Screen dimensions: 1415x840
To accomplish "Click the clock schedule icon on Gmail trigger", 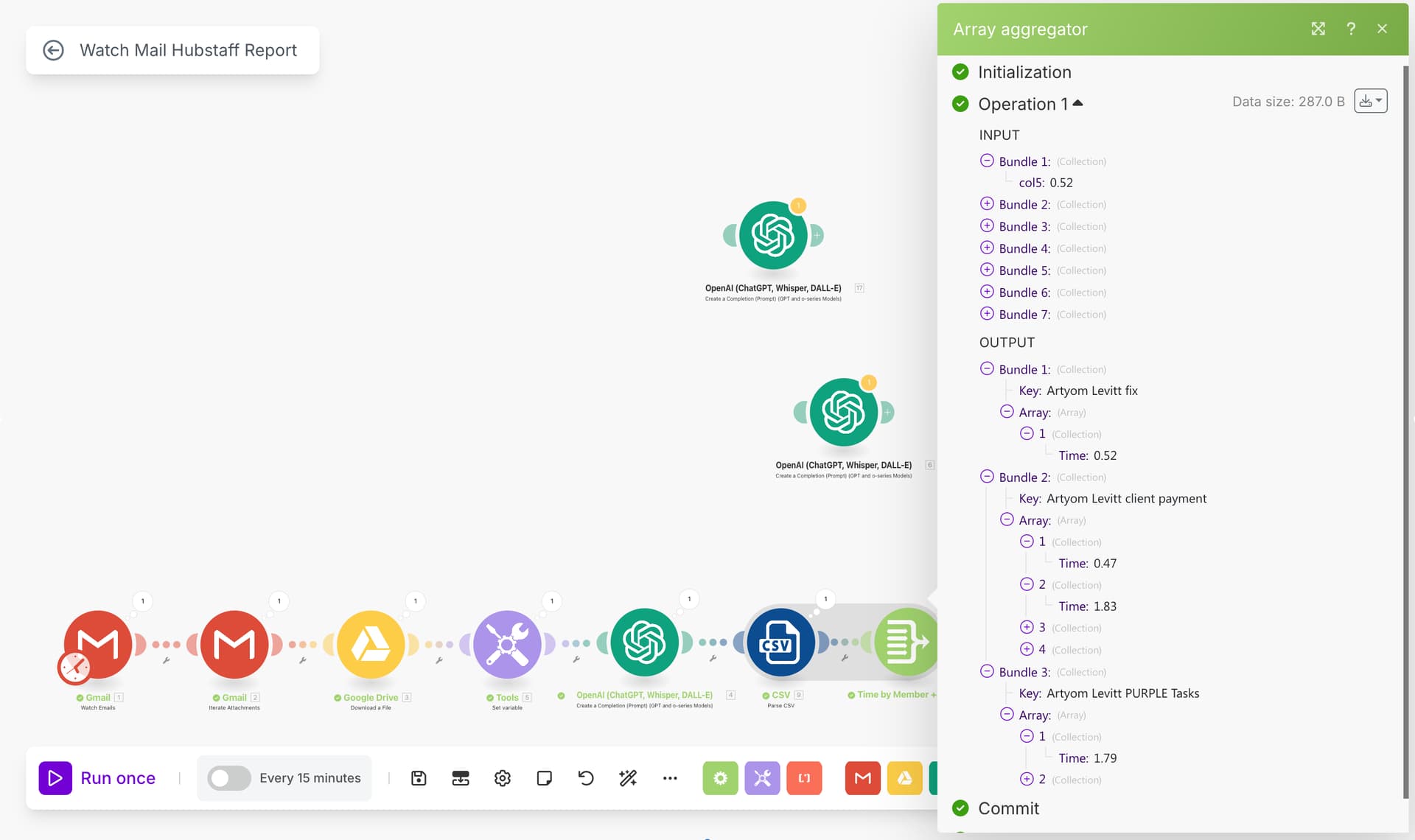I will coord(74,668).
